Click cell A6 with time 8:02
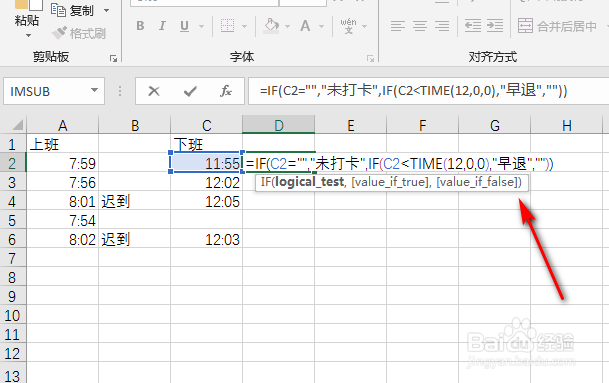609x383 pixels. click(x=63, y=240)
